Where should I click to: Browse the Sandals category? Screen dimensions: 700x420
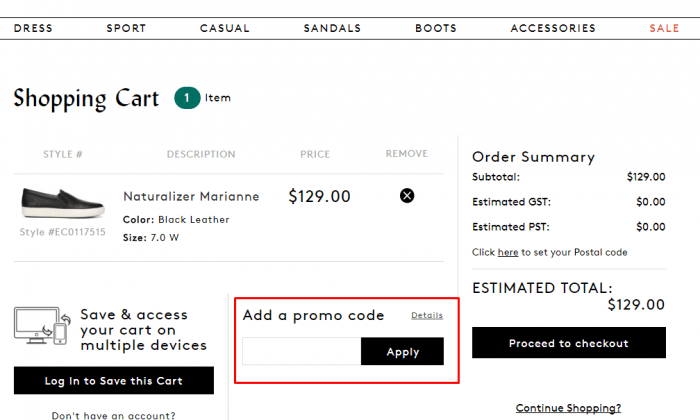point(332,28)
